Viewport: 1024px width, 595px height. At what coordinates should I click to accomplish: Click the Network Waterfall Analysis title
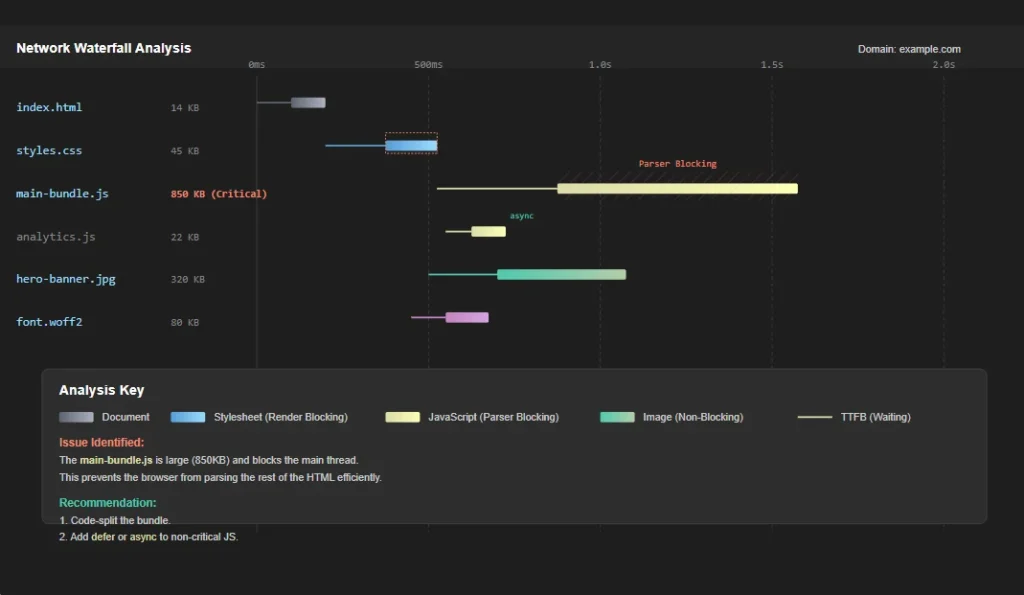tap(103, 48)
